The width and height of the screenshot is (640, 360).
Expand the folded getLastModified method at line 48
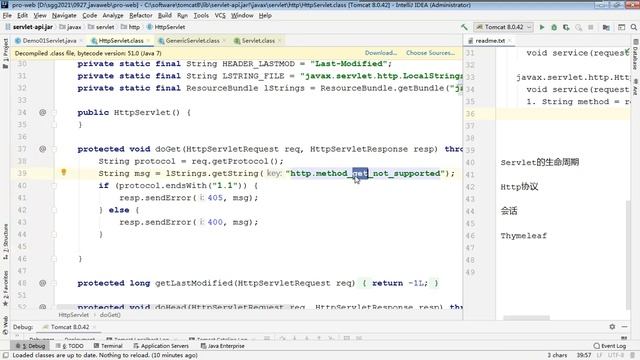54,283
